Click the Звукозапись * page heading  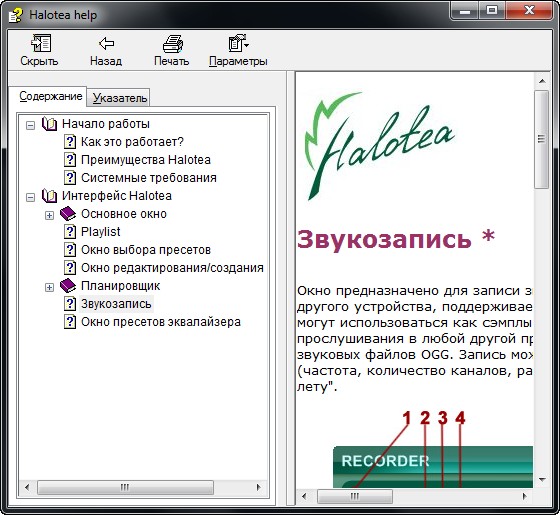click(396, 239)
